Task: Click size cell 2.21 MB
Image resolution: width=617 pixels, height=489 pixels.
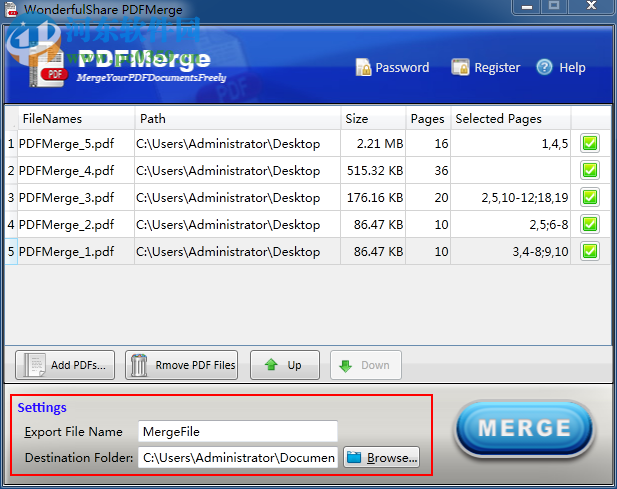Action: [x=373, y=144]
